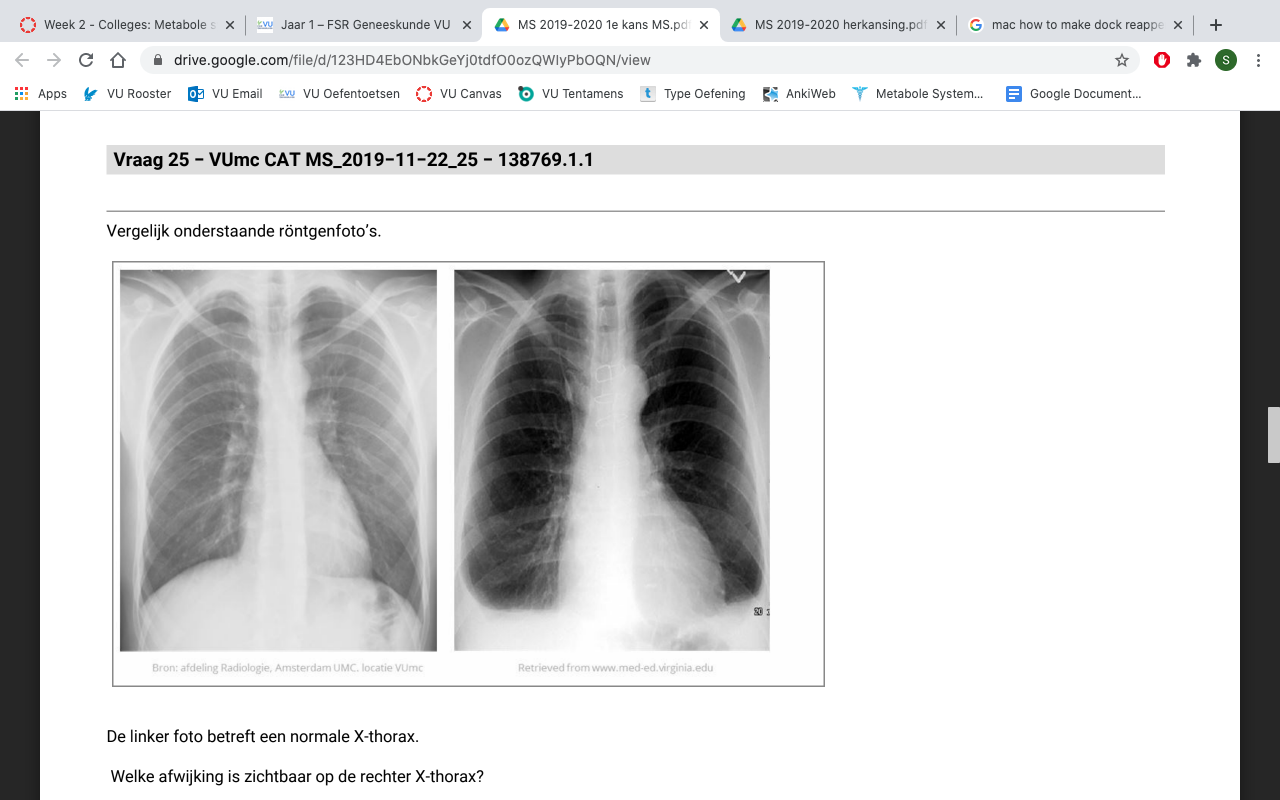Close the MS 2019-2020 herkansing tab

tap(940, 25)
